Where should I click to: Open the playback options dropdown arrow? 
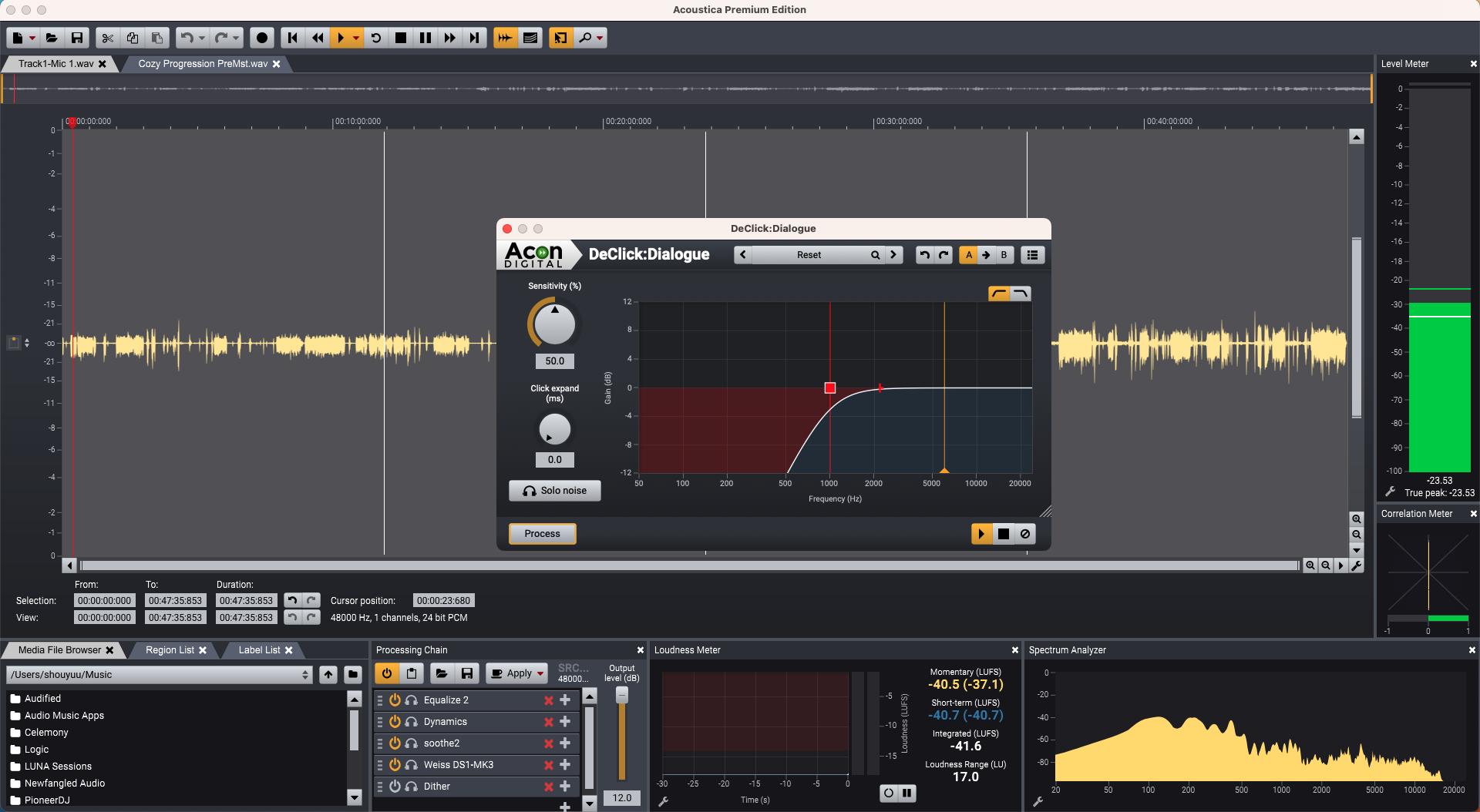tap(356, 38)
